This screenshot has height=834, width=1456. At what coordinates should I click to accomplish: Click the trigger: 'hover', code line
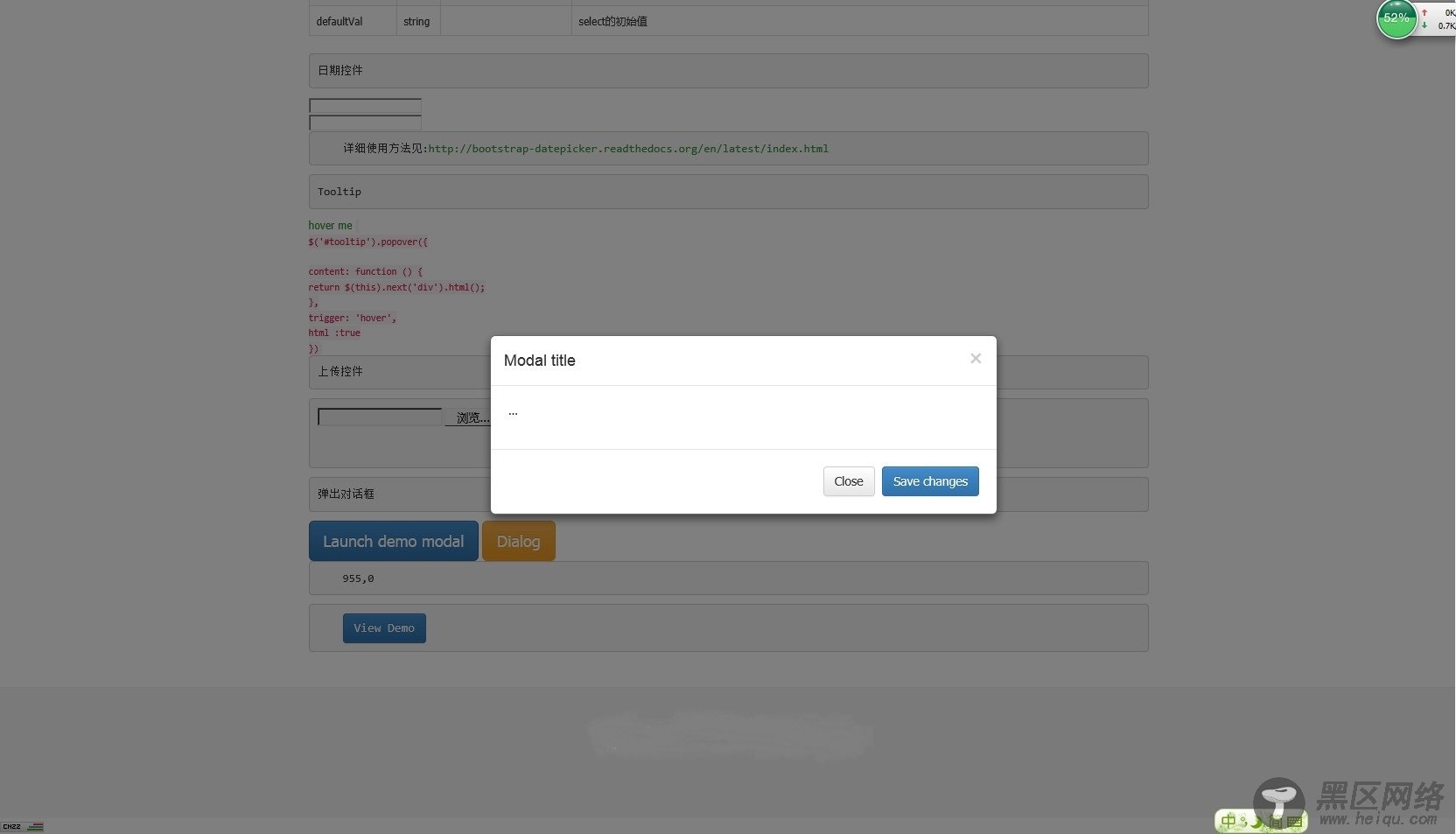click(352, 318)
